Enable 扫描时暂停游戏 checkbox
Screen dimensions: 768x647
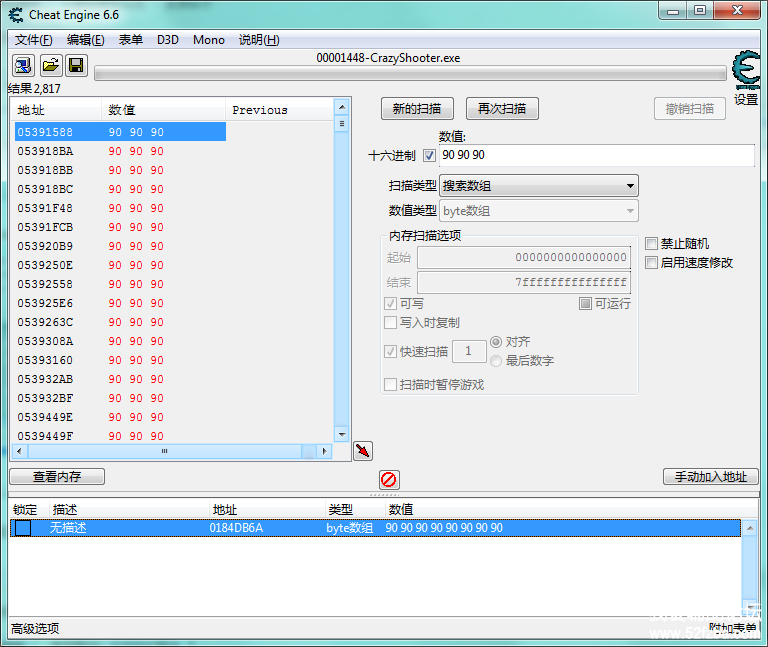pos(390,384)
